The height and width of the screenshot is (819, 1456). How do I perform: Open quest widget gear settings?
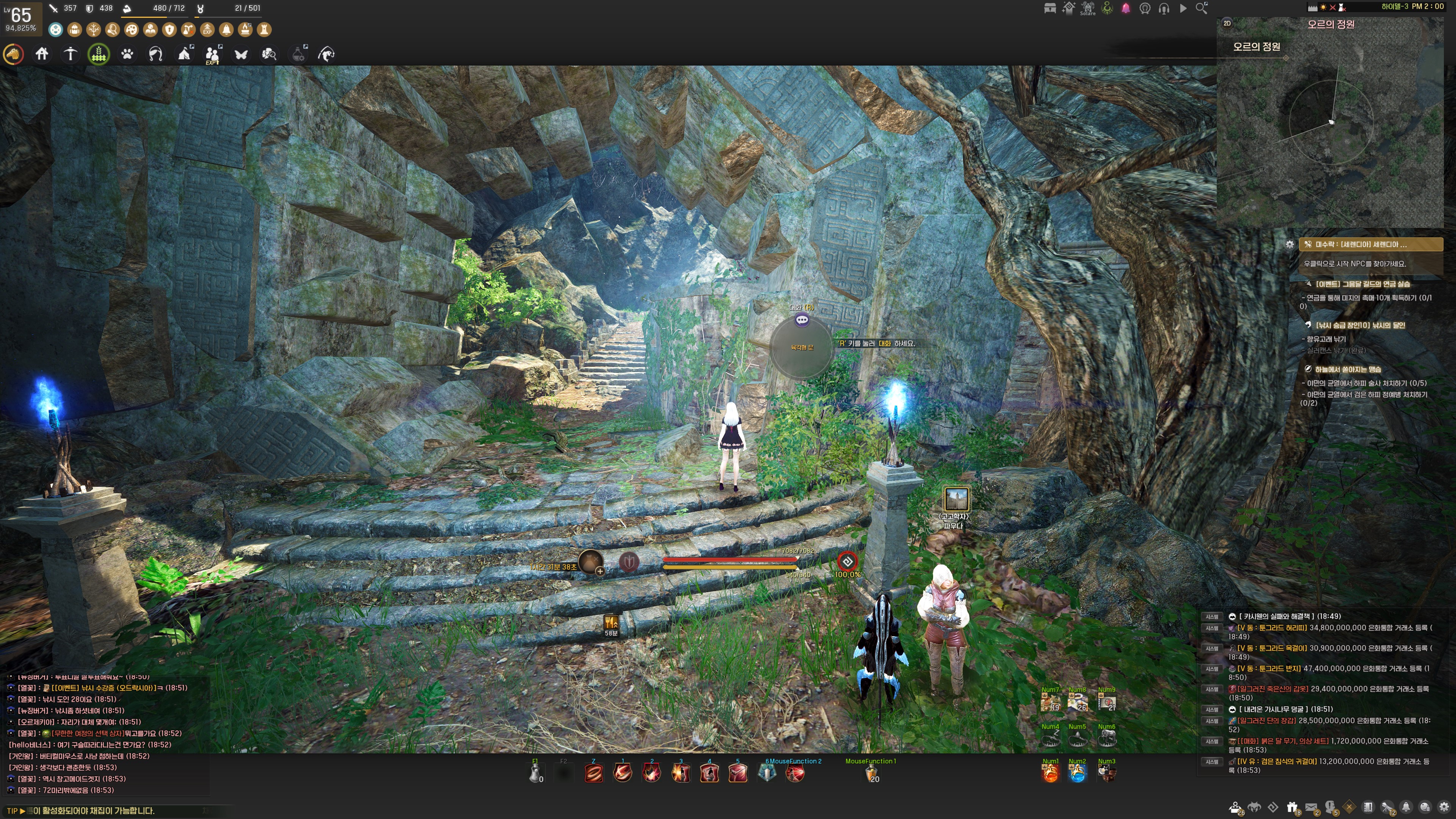point(1290,244)
